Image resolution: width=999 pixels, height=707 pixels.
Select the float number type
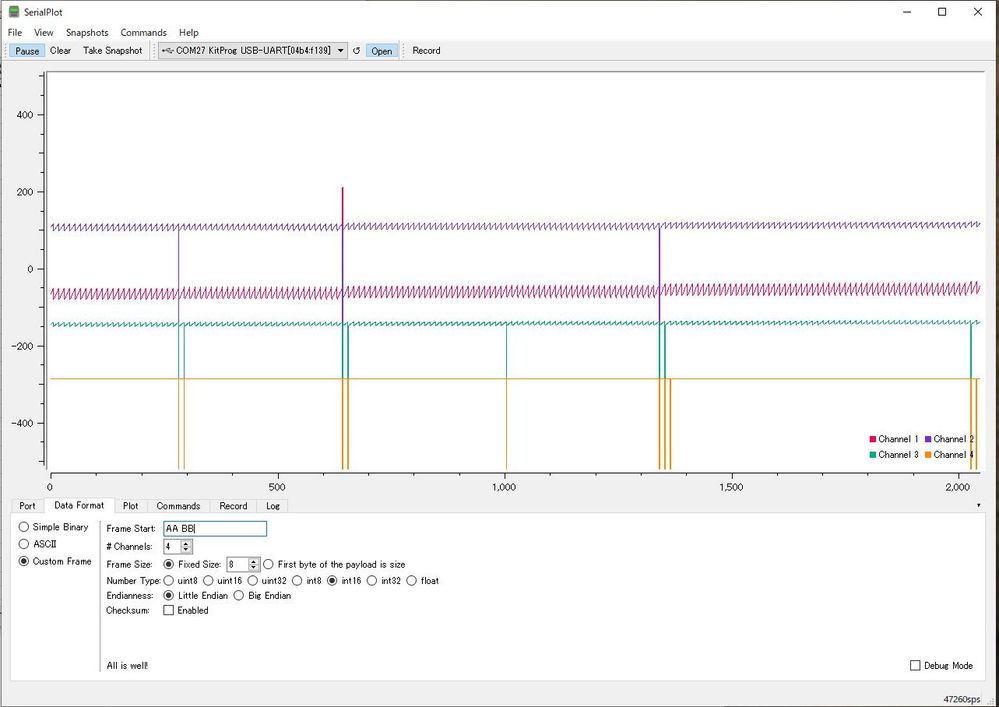pos(412,580)
